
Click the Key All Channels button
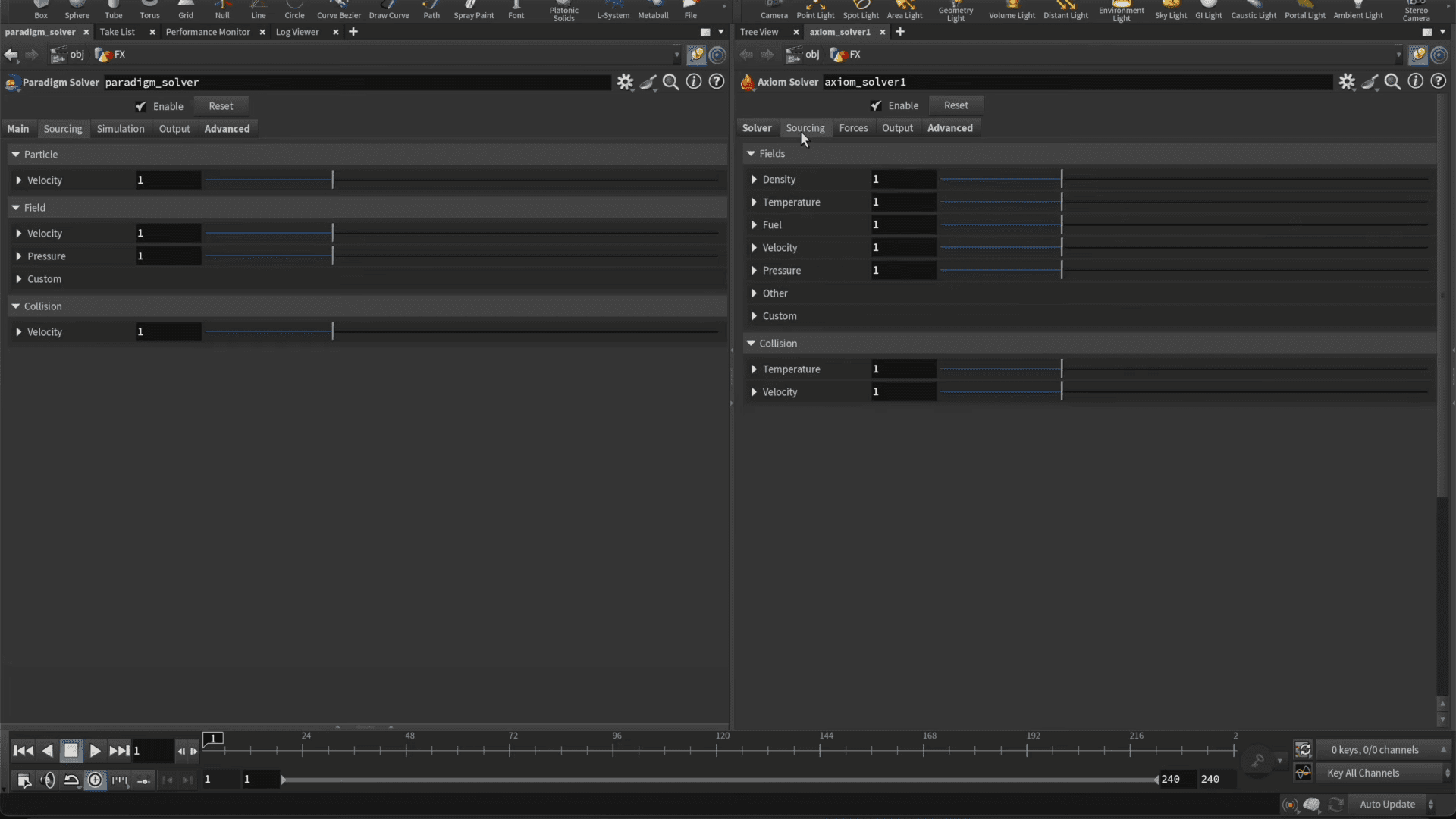tap(1363, 773)
